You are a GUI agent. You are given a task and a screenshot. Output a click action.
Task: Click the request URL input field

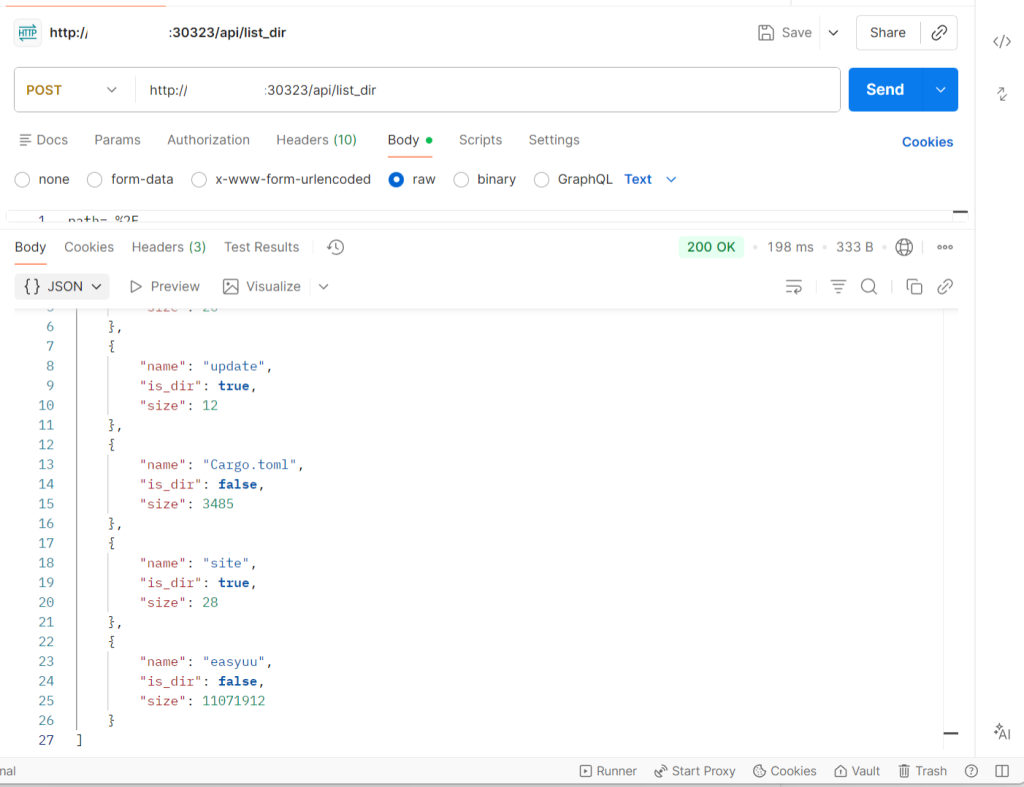coord(490,90)
